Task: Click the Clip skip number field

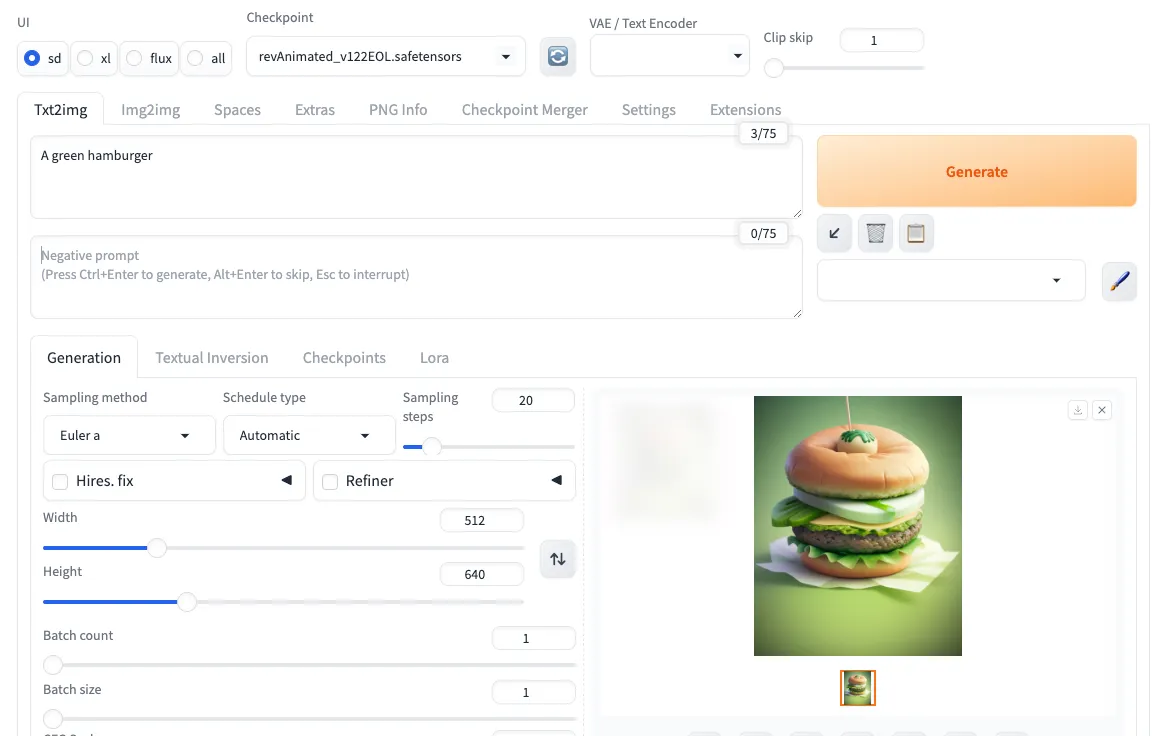Action: coord(881,40)
